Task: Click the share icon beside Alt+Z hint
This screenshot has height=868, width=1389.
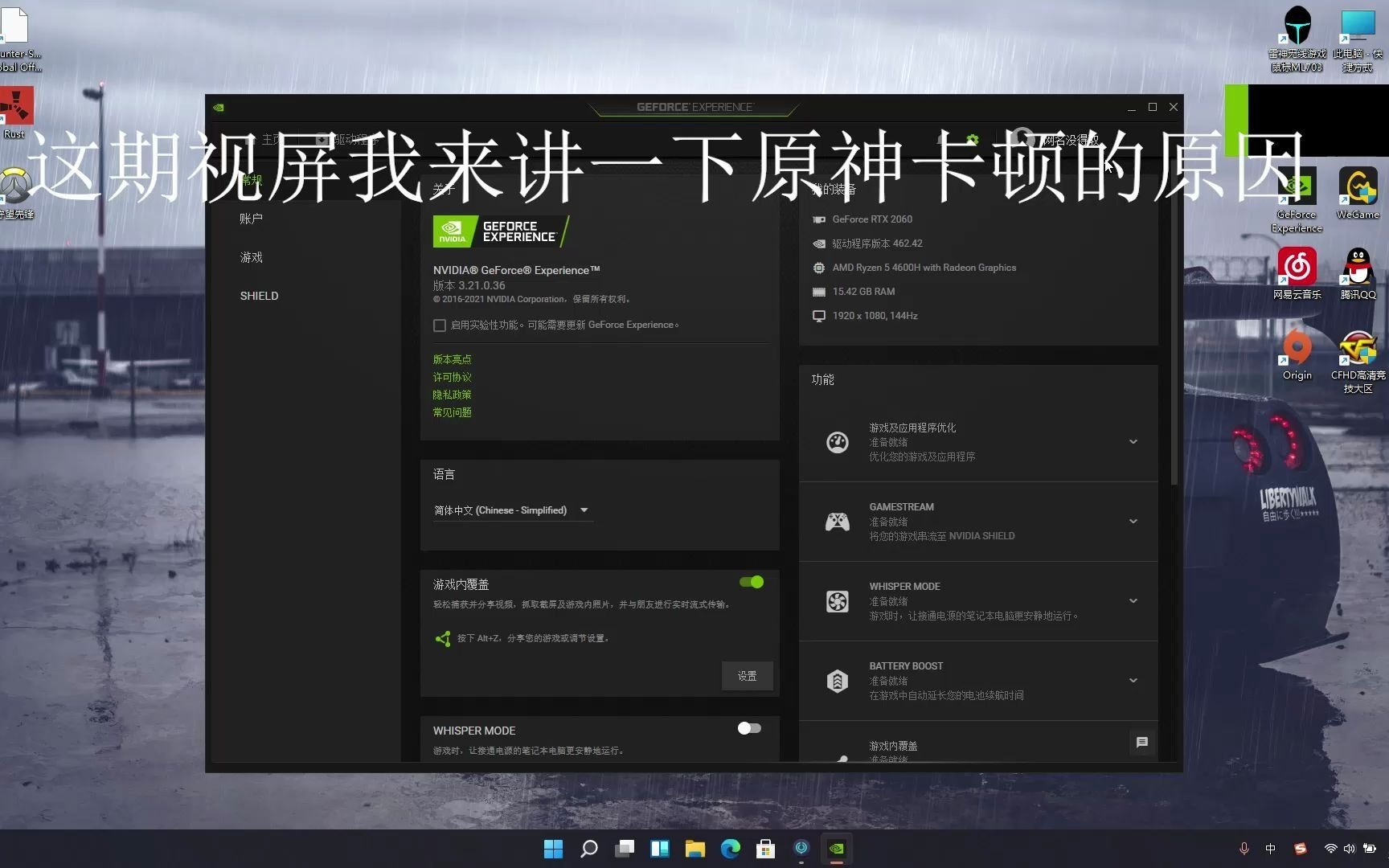Action: (443, 638)
